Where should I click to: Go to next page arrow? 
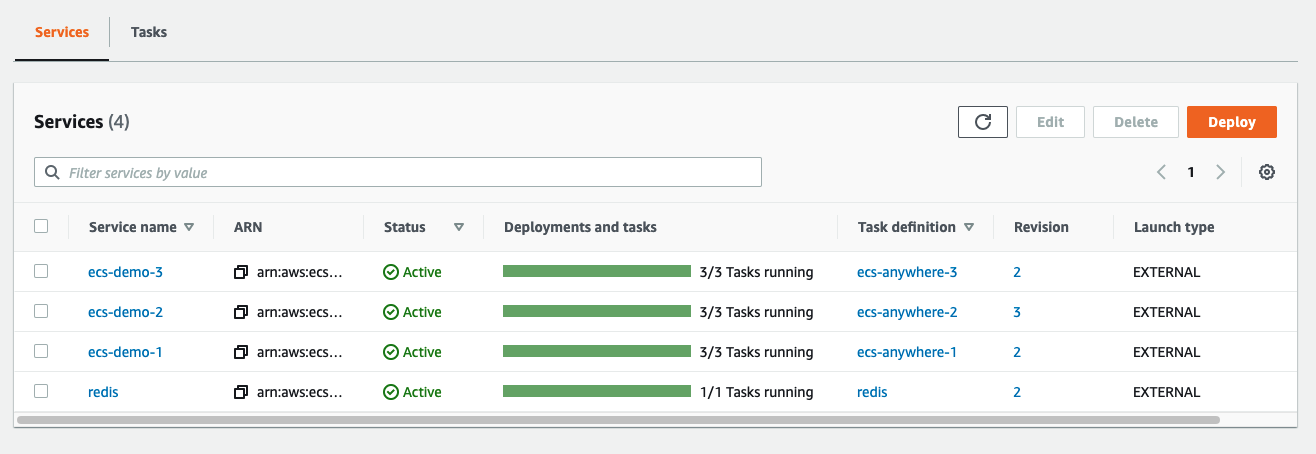point(1220,172)
